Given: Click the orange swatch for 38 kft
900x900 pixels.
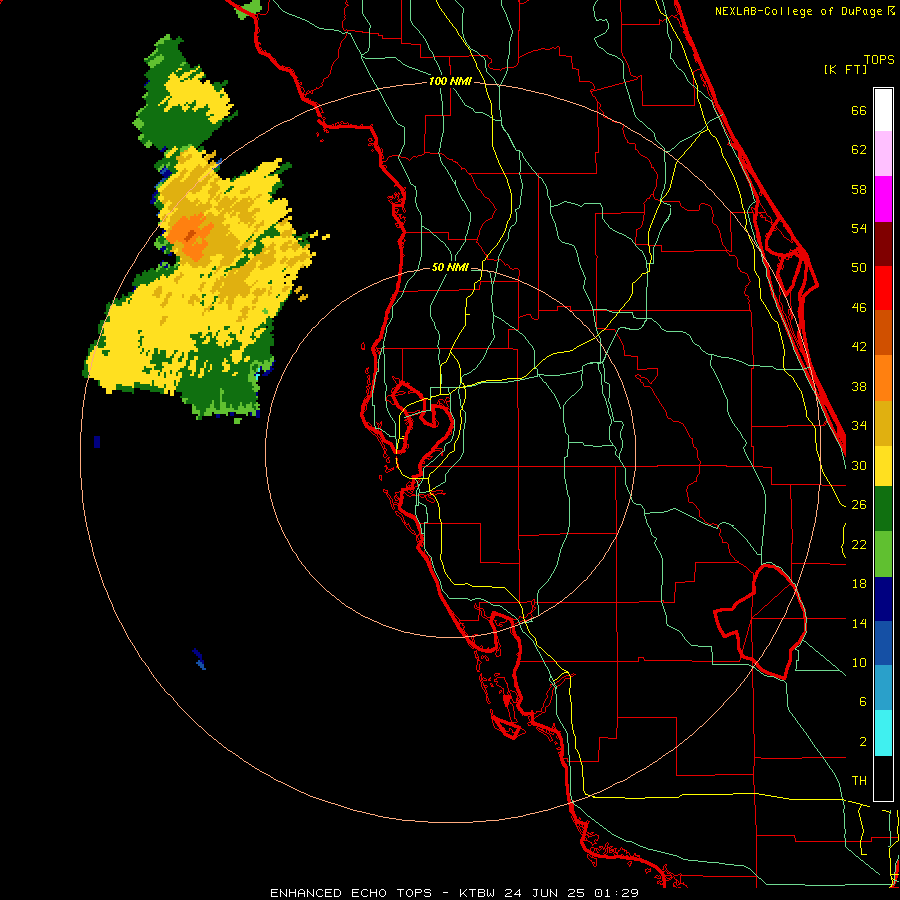Looking at the screenshot, I should click(x=883, y=378).
